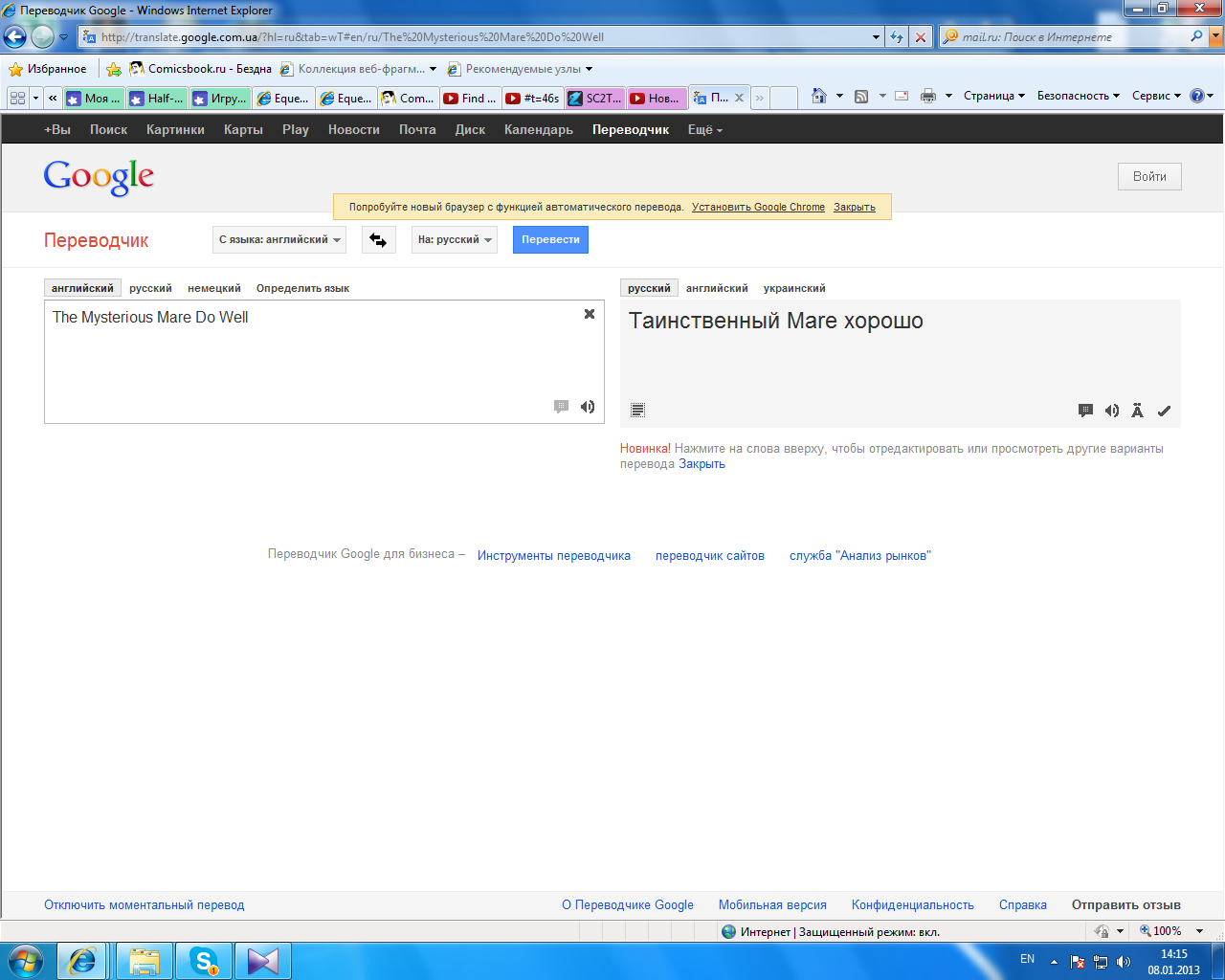Refresh the page in address bar
This screenshot has height=980, width=1225.
(x=897, y=37)
